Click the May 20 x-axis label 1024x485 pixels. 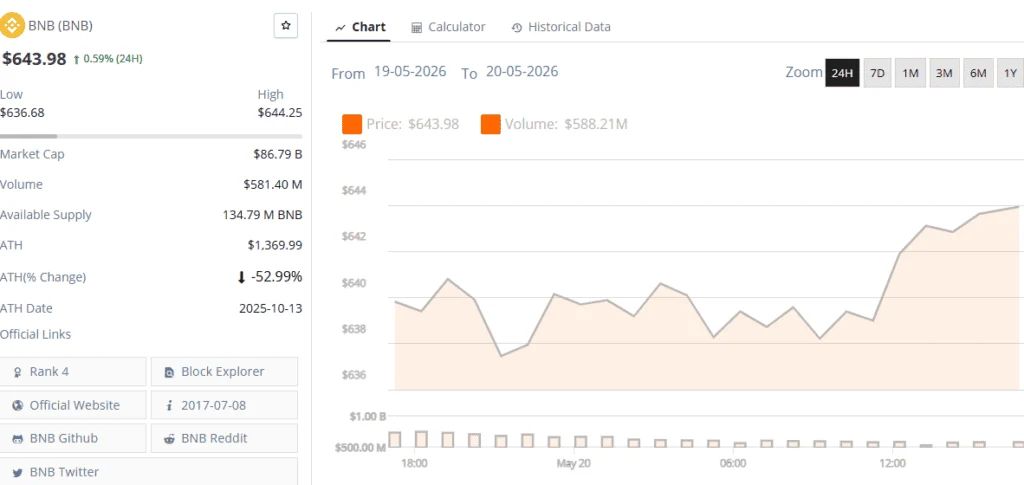coord(573,463)
